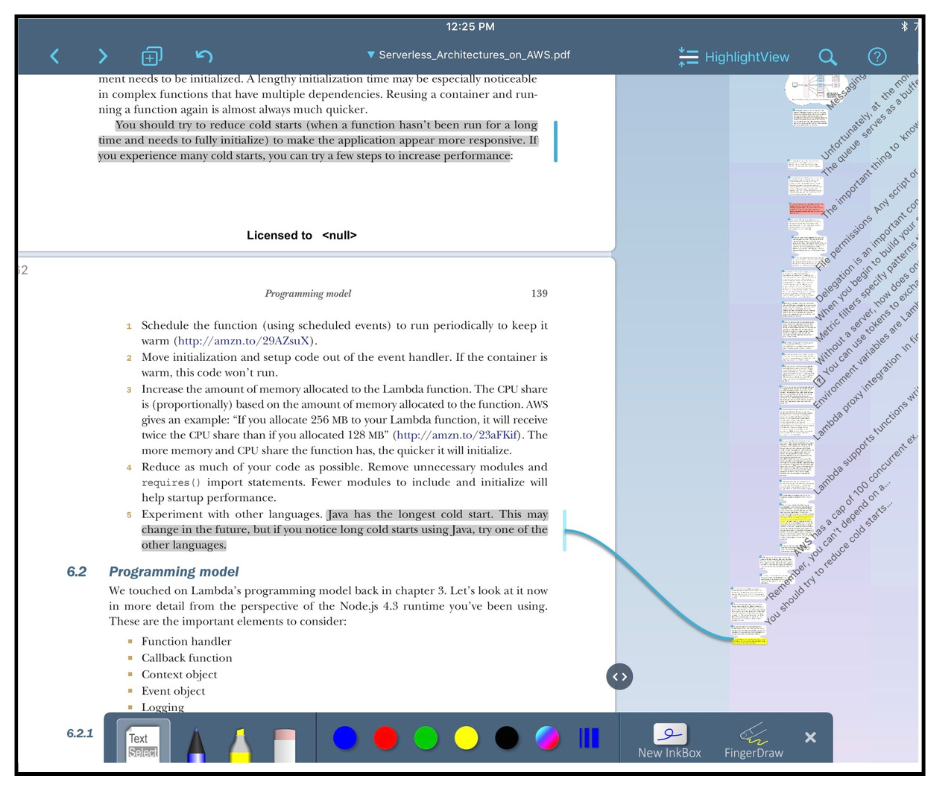The height and width of the screenshot is (788, 940).
Task: Select the yellow highlighter tool
Action: point(240,741)
